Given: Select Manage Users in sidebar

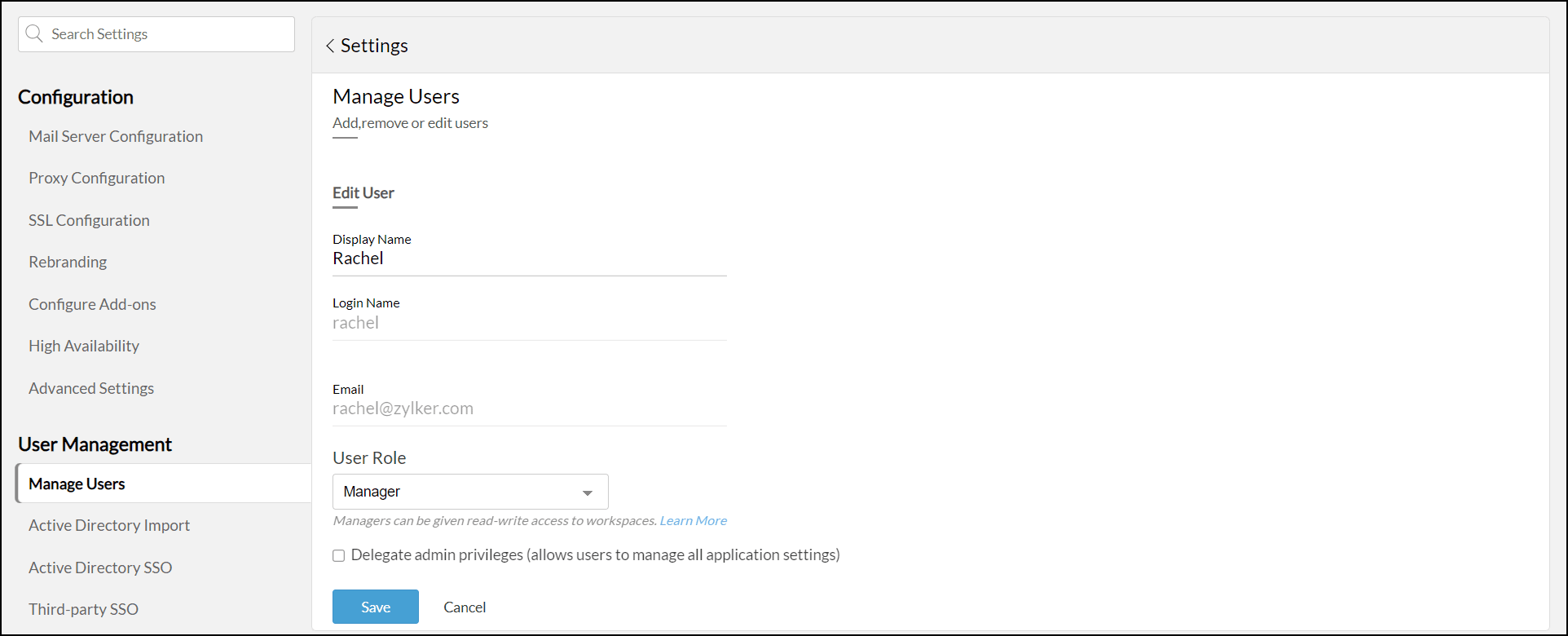Looking at the screenshot, I should pyautogui.click(x=77, y=484).
